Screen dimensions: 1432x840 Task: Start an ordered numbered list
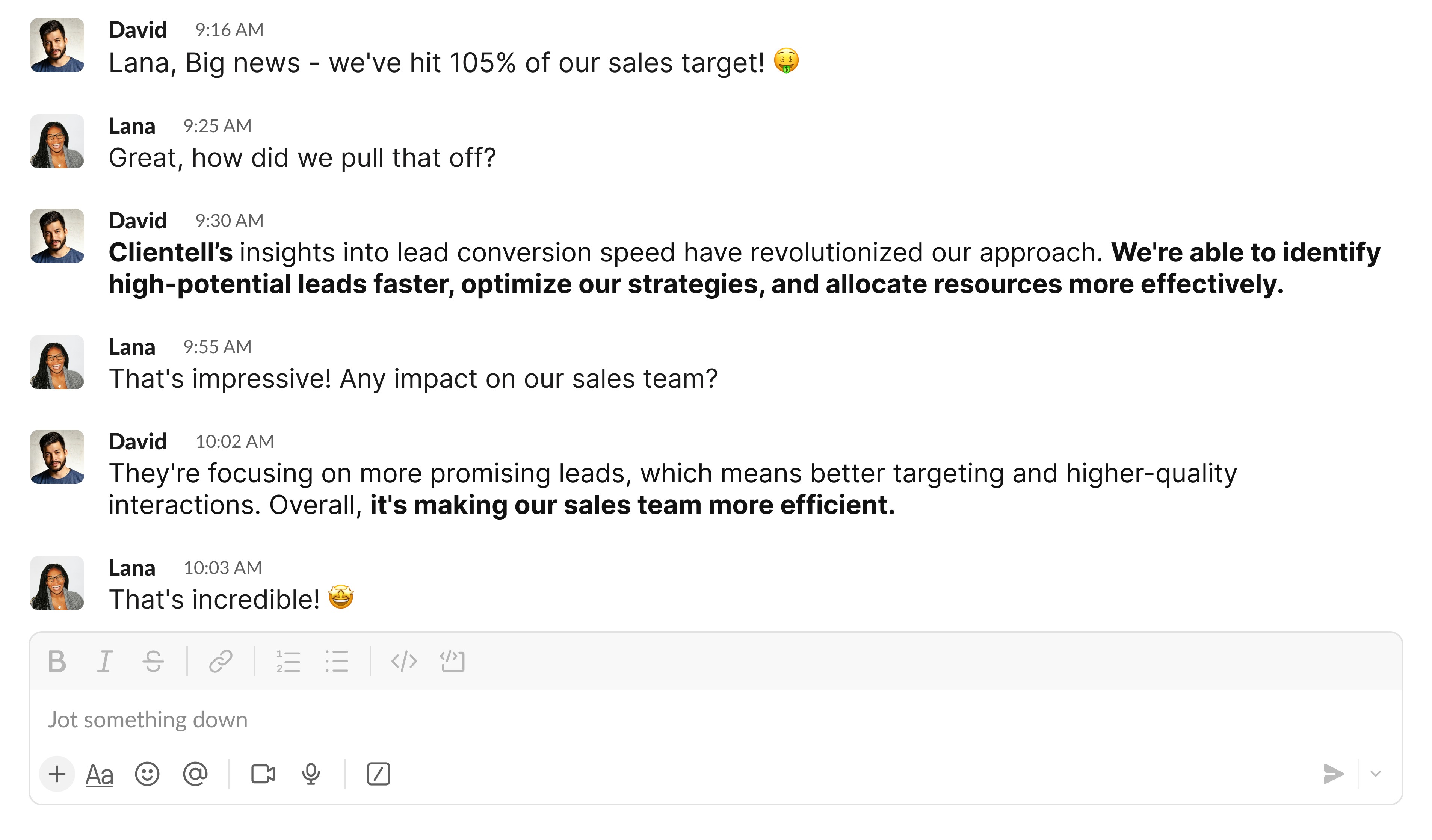288,662
